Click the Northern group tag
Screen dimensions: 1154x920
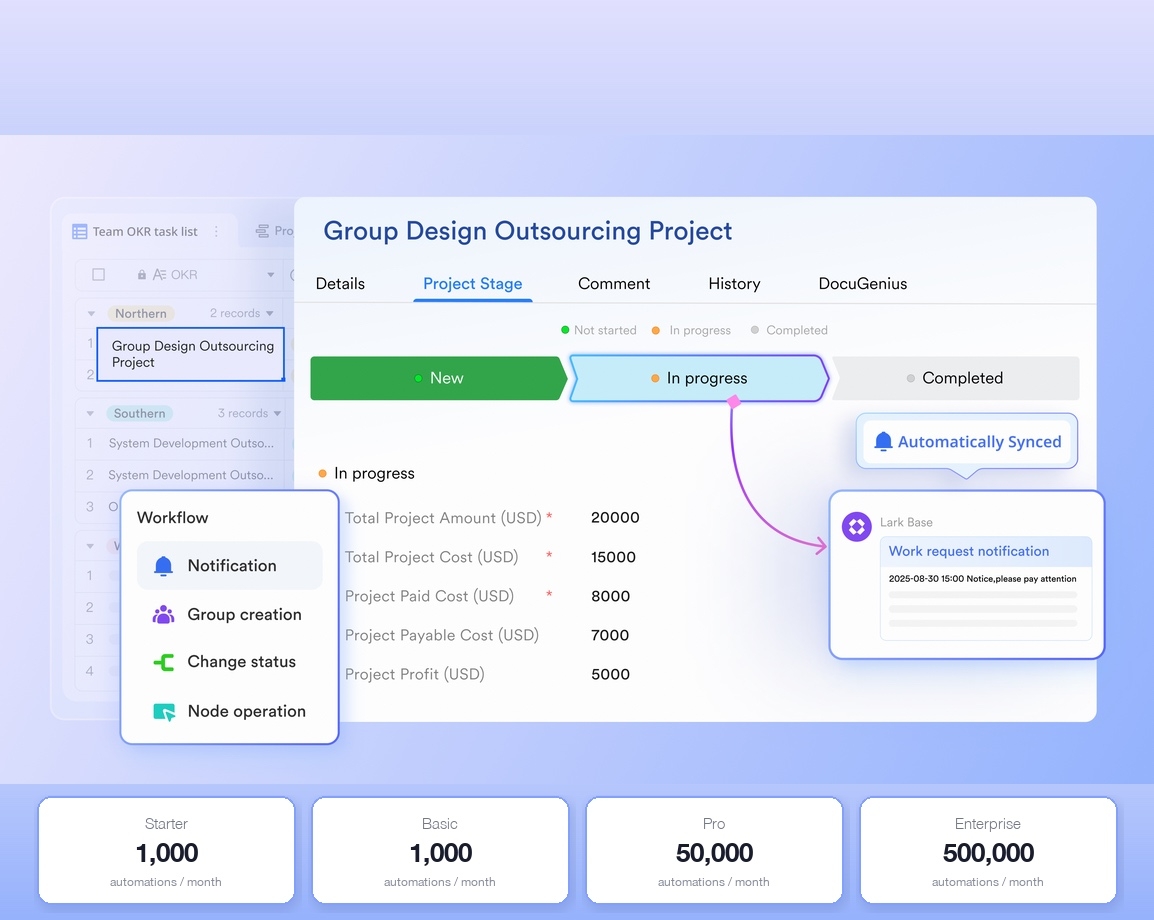pos(141,314)
